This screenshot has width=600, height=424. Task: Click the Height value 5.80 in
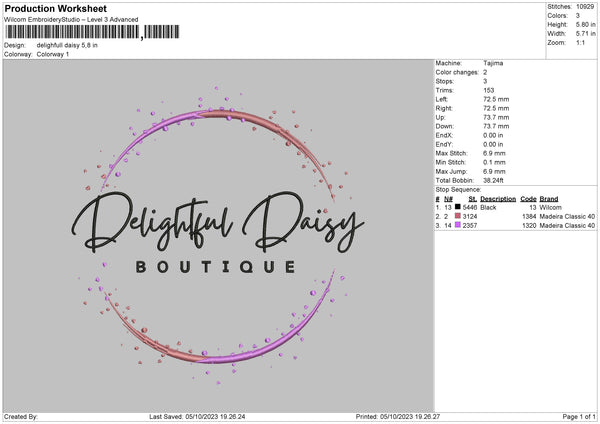point(585,24)
